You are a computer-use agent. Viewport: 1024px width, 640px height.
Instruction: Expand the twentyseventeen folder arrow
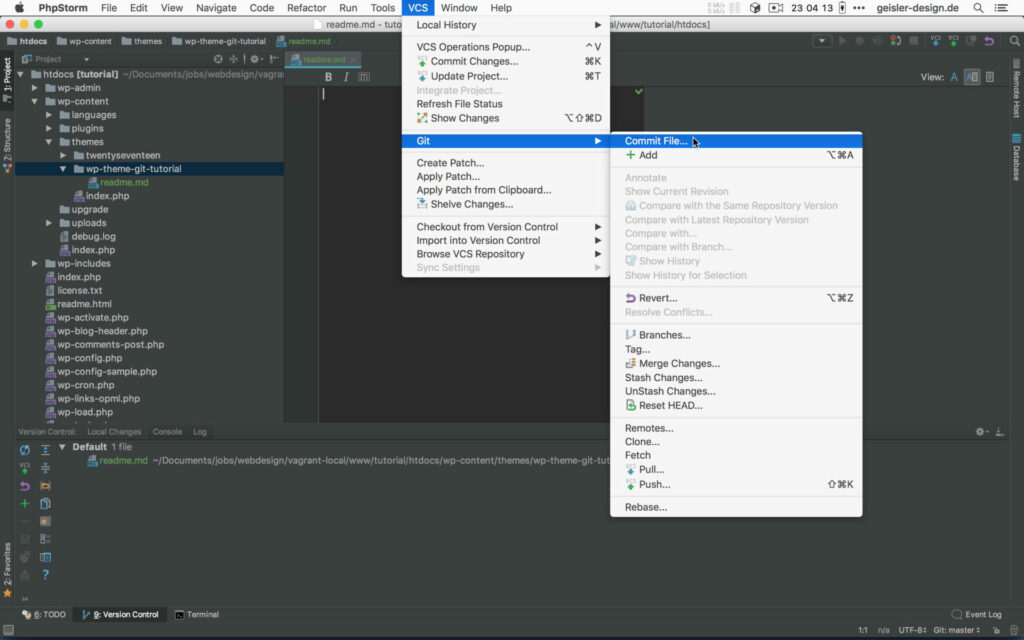[x=63, y=155]
